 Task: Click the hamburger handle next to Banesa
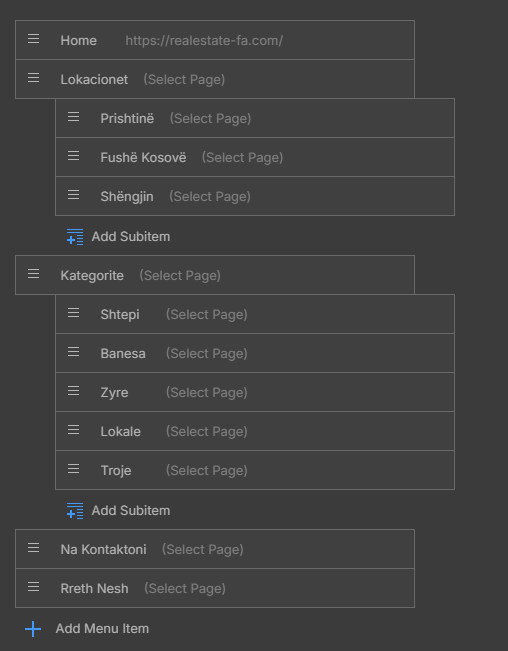click(73, 352)
